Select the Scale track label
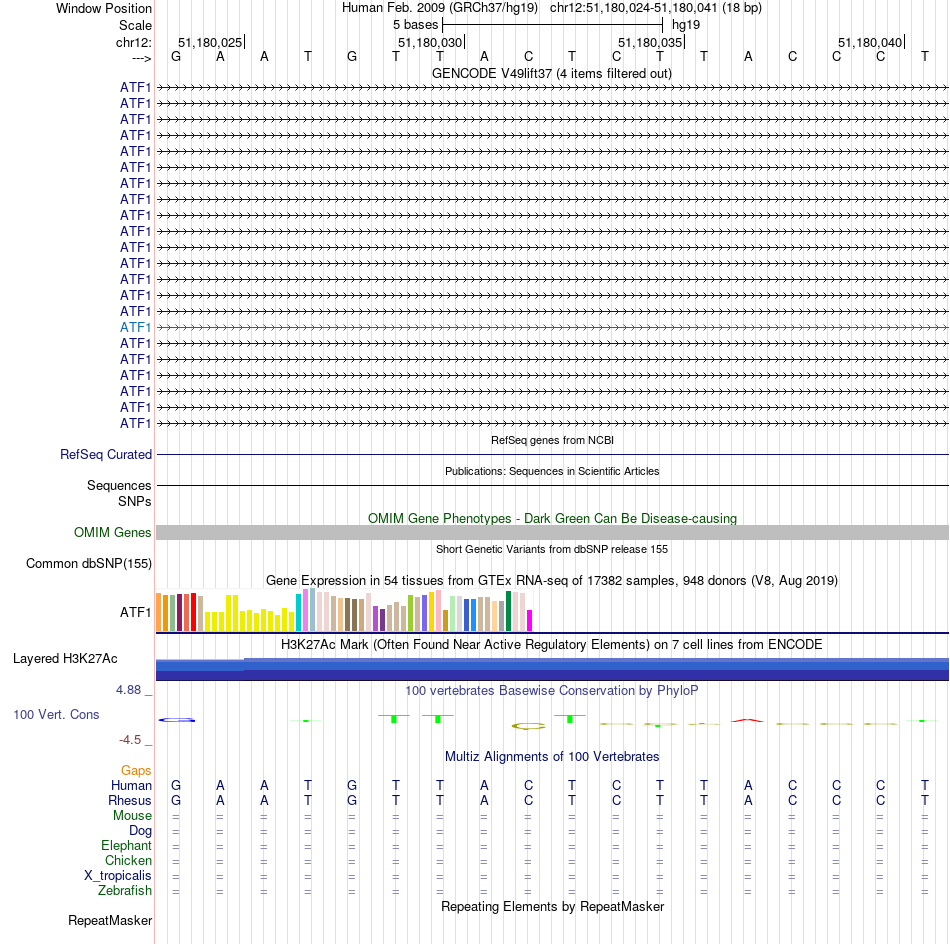 [135, 25]
